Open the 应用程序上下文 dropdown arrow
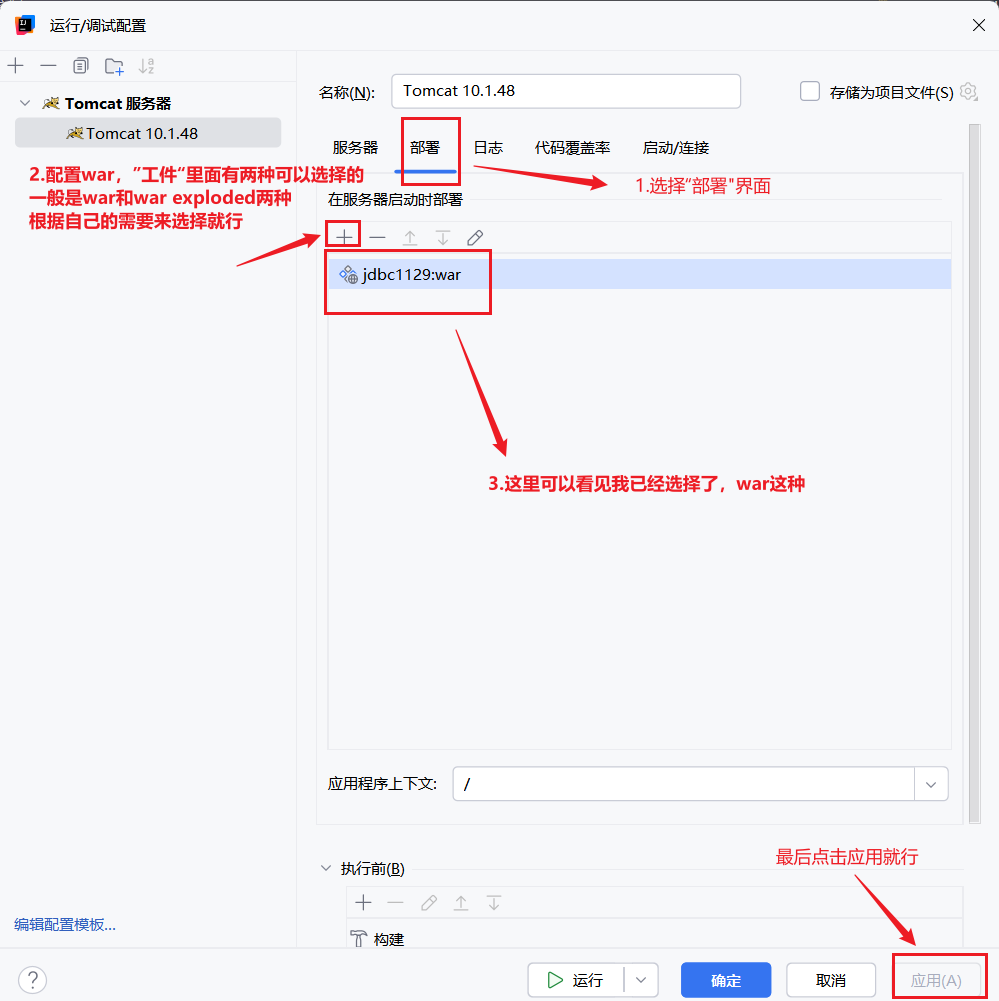 pos(931,784)
